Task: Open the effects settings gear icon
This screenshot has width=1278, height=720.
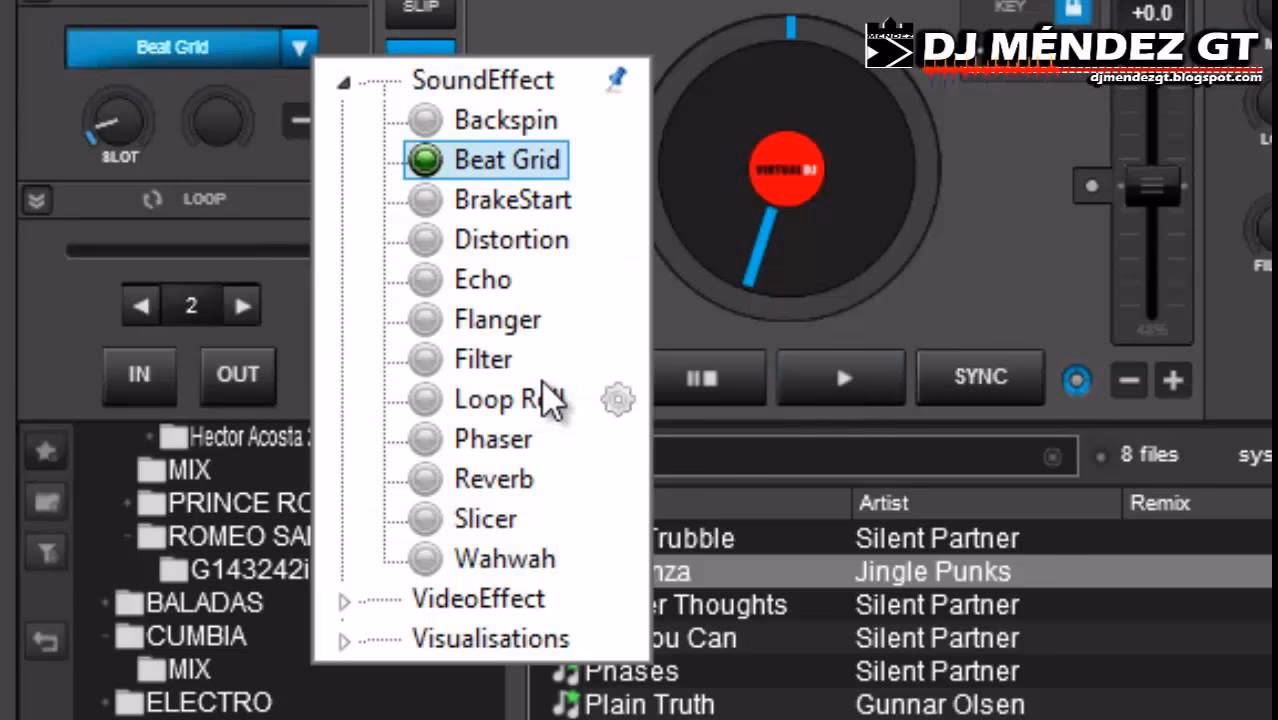Action: click(x=617, y=399)
